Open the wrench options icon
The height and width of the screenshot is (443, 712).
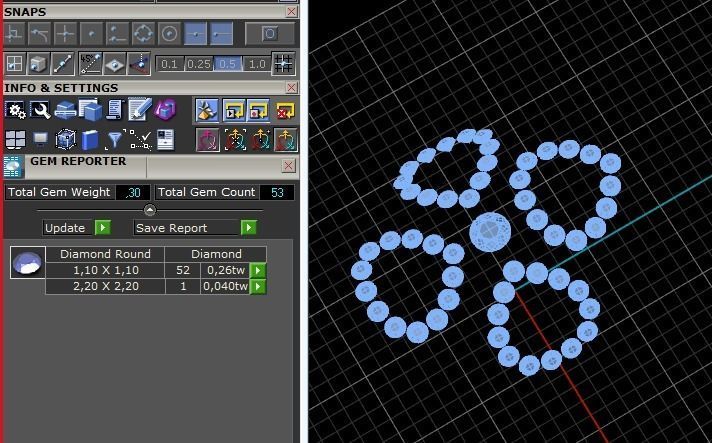40,110
